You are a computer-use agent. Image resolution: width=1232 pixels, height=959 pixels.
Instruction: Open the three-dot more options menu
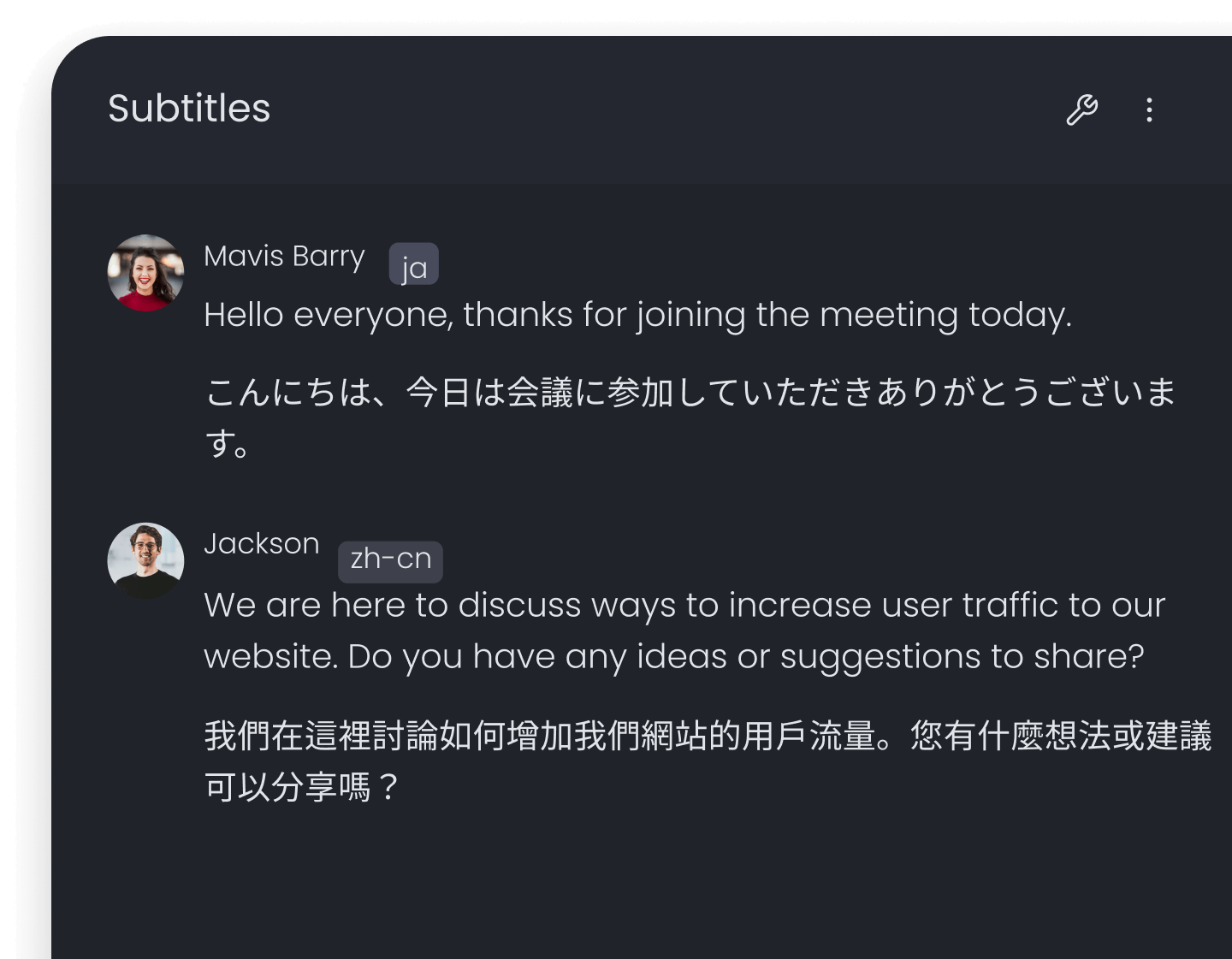click(1149, 110)
